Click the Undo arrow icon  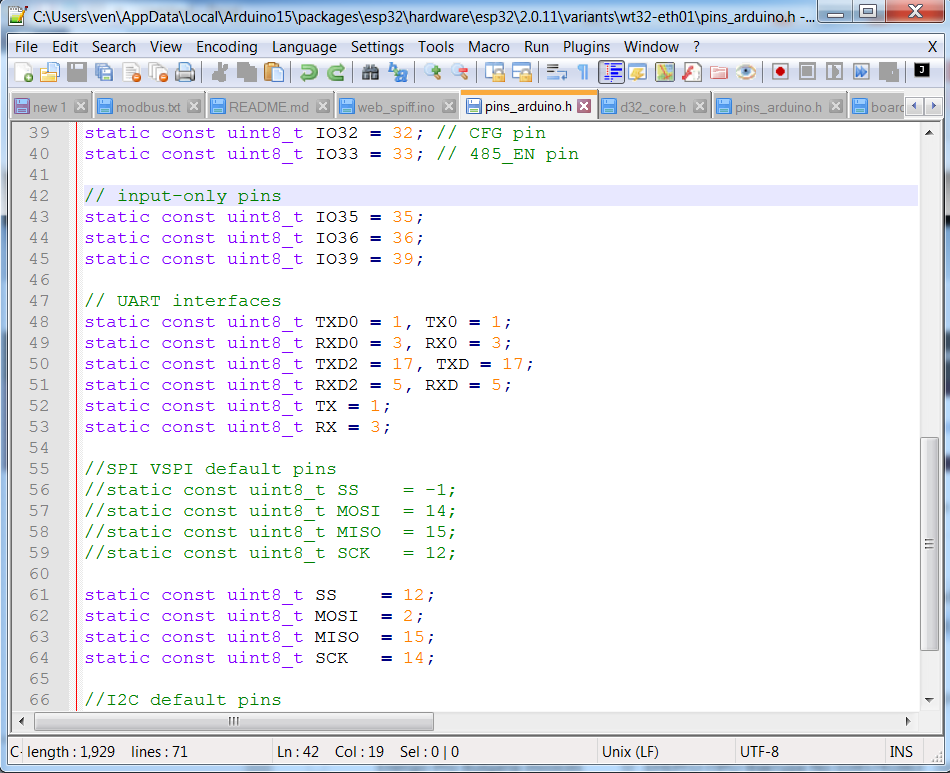pyautogui.click(x=309, y=72)
